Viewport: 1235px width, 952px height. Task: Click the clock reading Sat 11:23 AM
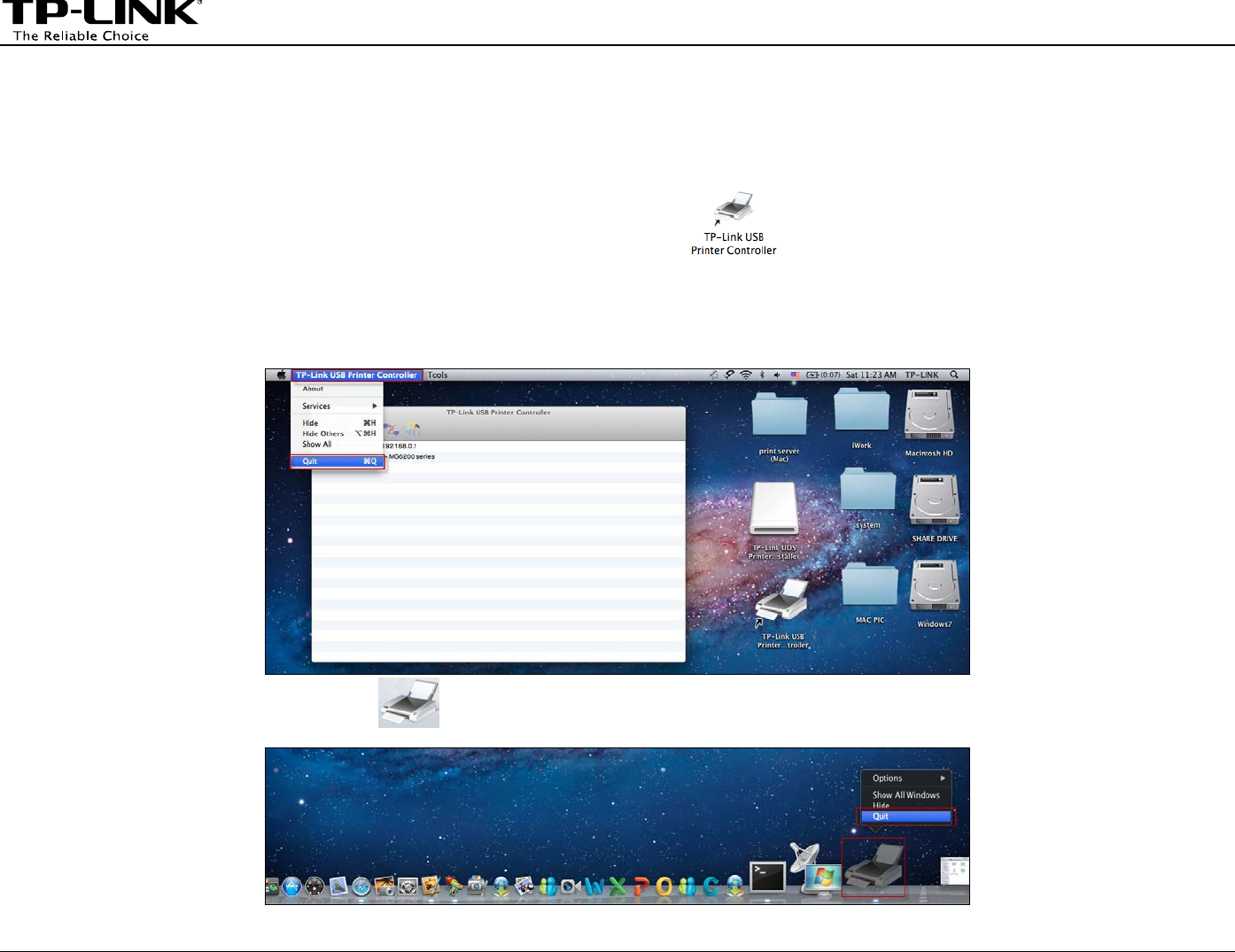871,375
